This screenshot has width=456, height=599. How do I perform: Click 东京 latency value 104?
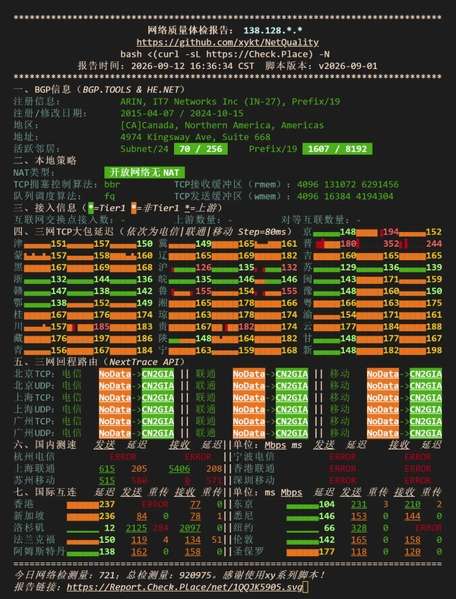click(327, 504)
